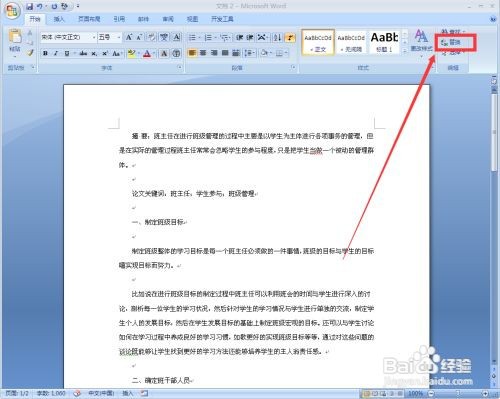Apply superscript formatting
This screenshot has height=399, width=500.
105,53
